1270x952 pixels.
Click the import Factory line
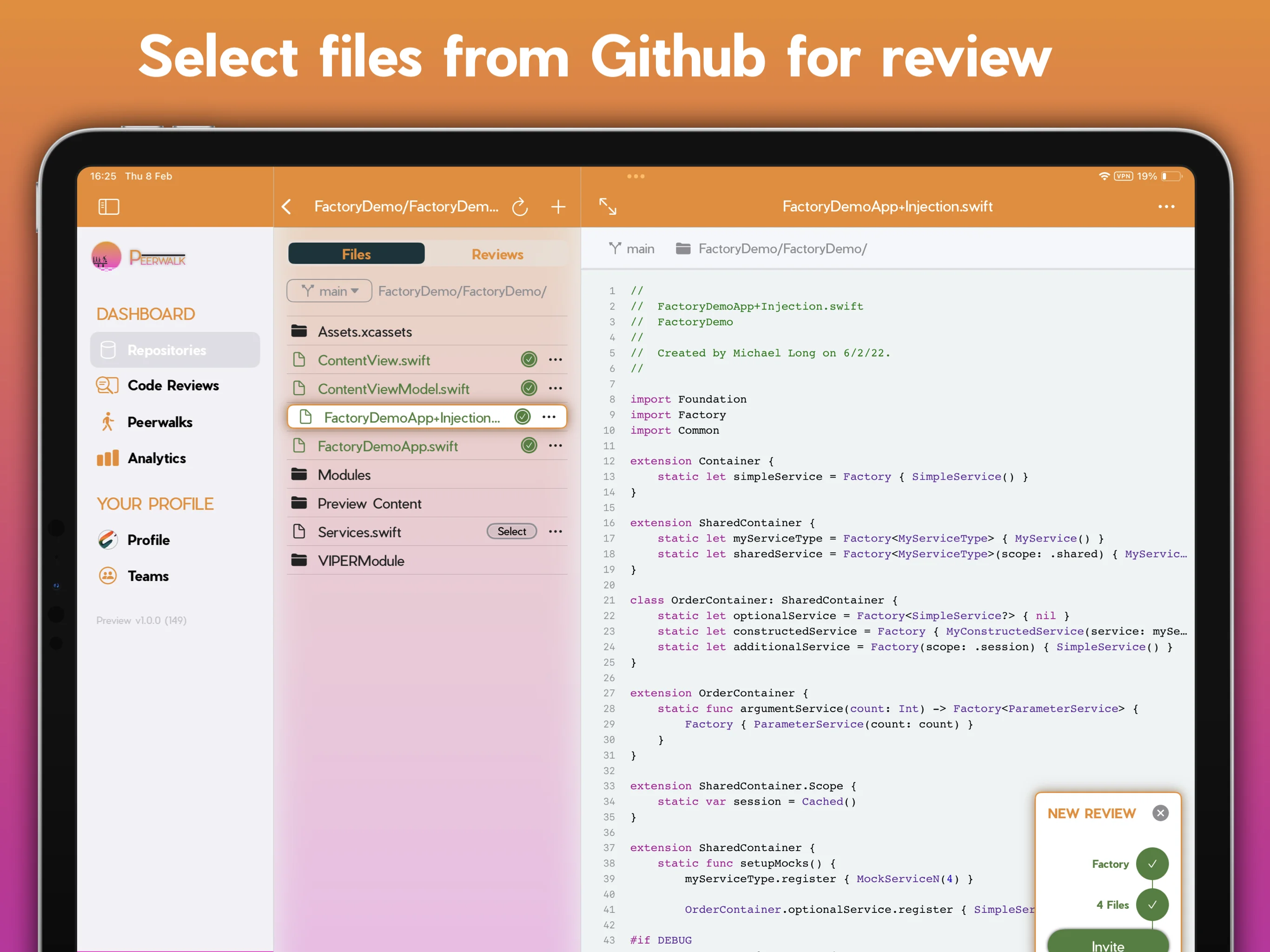tap(677, 415)
